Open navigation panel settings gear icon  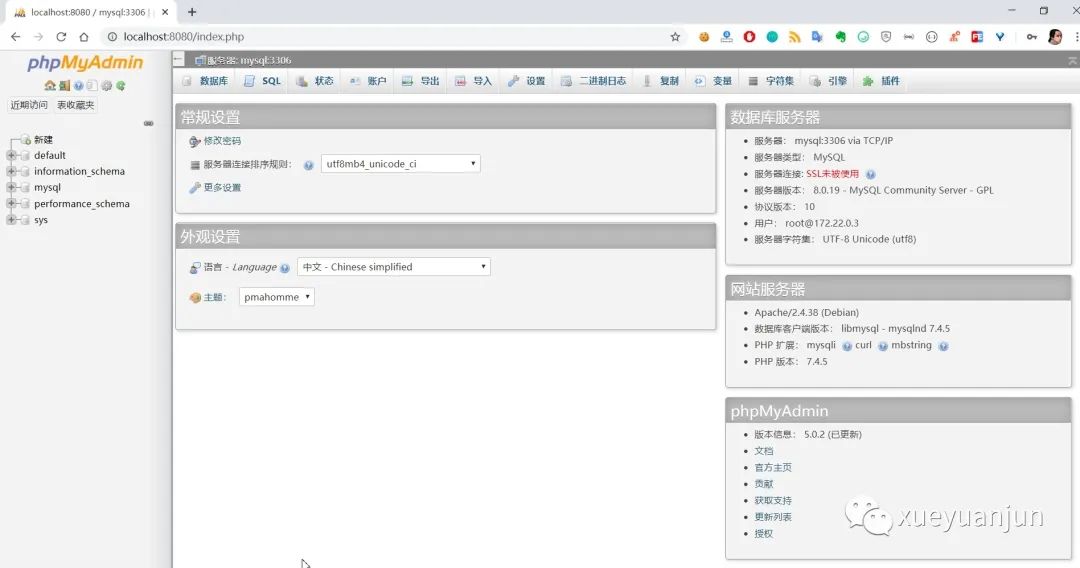pos(106,86)
